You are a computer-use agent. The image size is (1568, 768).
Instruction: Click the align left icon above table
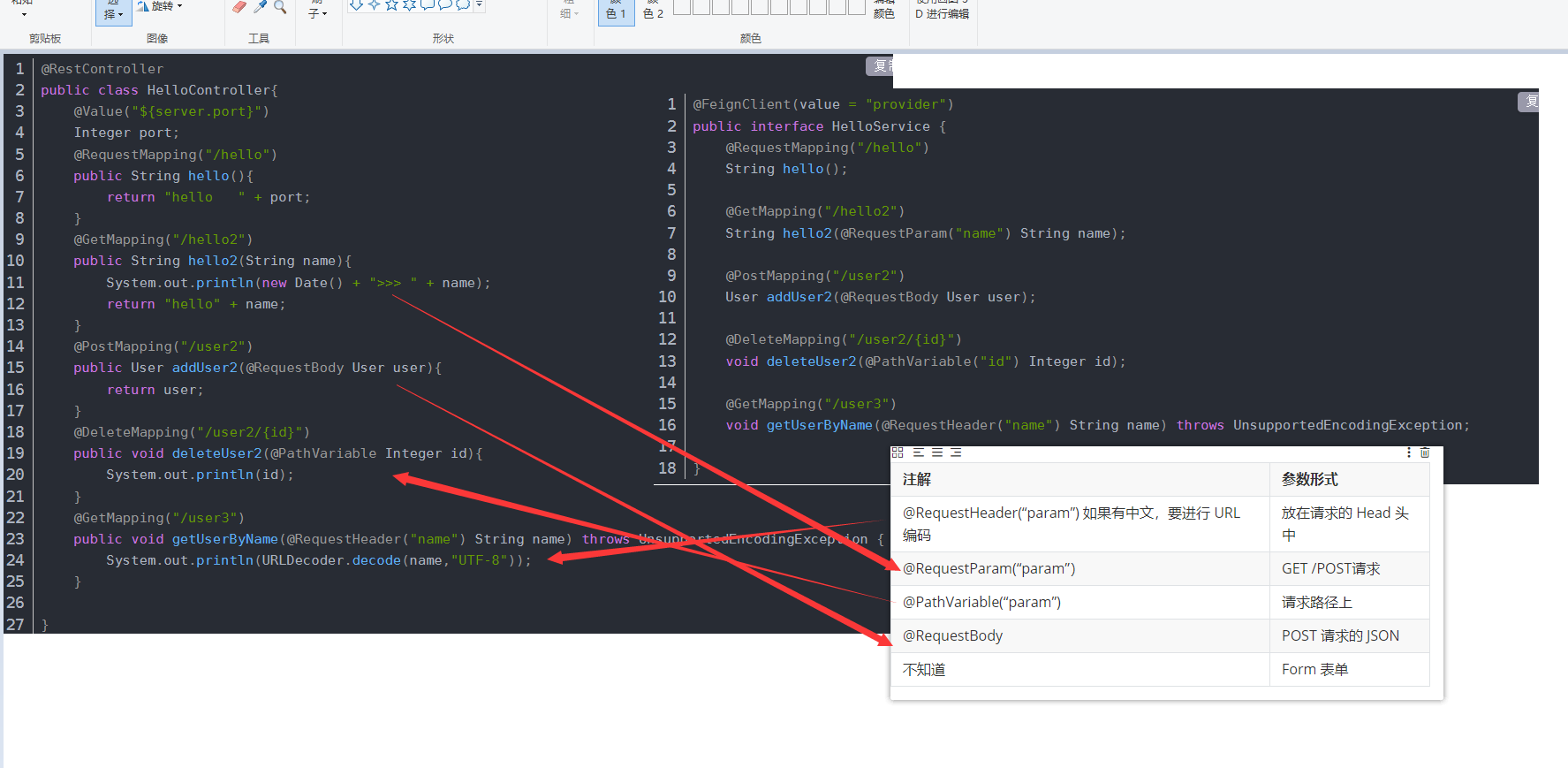(919, 452)
